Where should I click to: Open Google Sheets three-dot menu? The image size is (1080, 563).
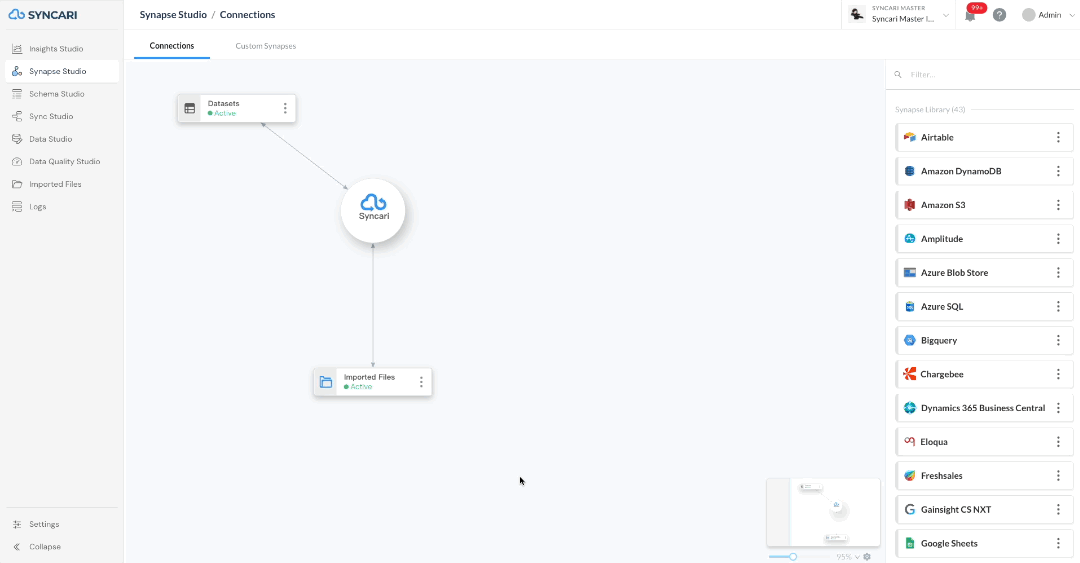tap(1059, 542)
